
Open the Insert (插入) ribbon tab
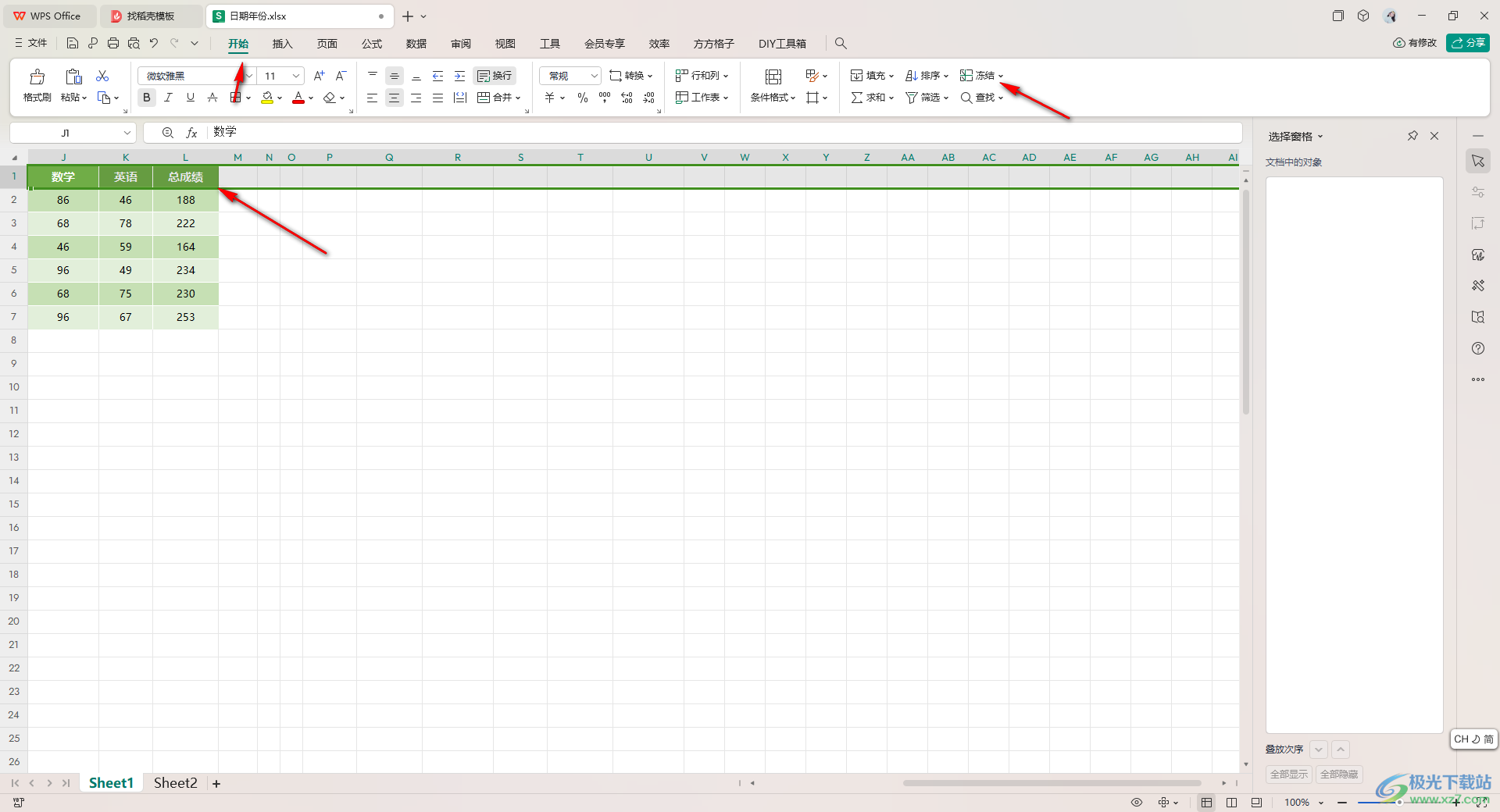(282, 44)
